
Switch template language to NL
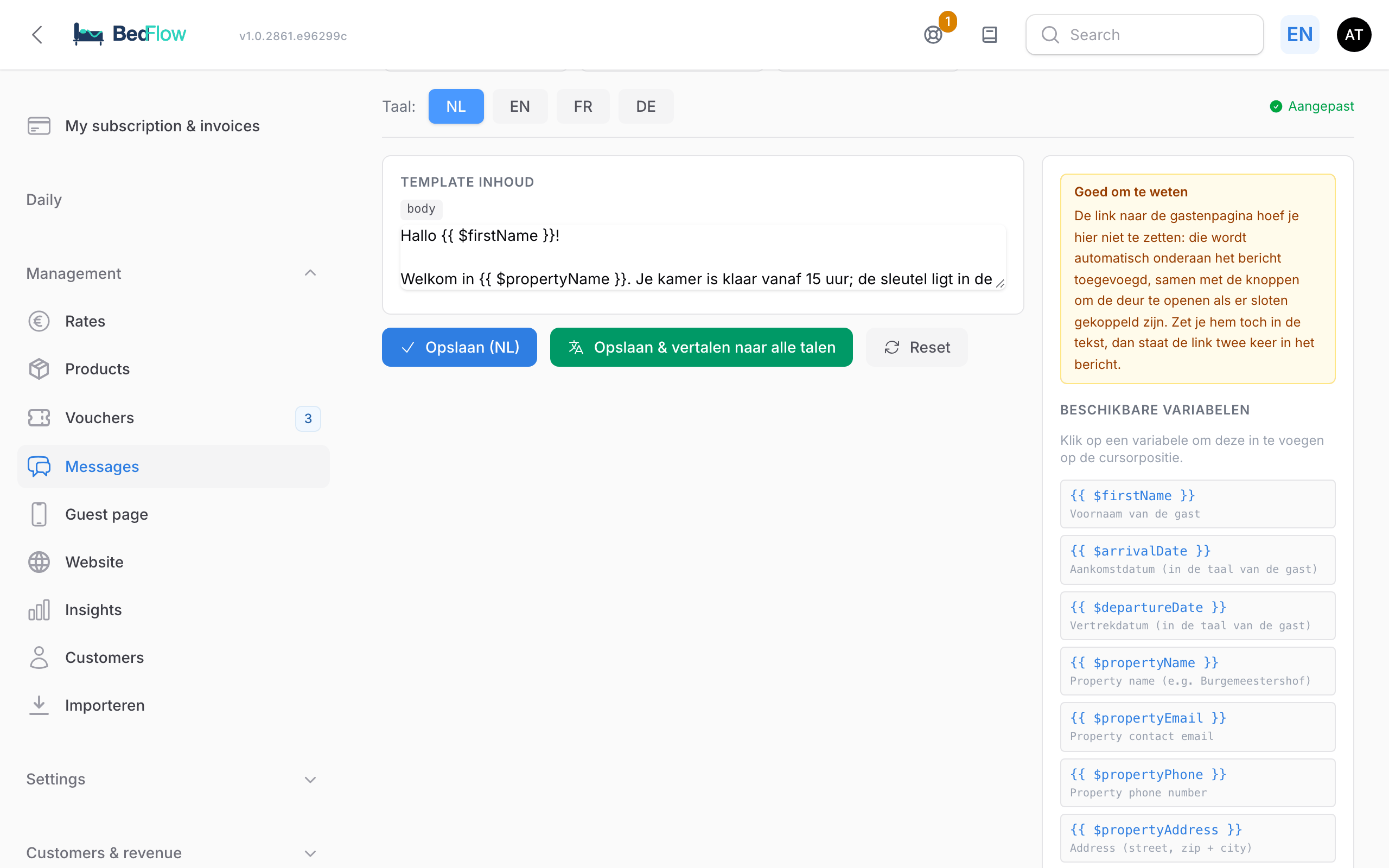(456, 106)
